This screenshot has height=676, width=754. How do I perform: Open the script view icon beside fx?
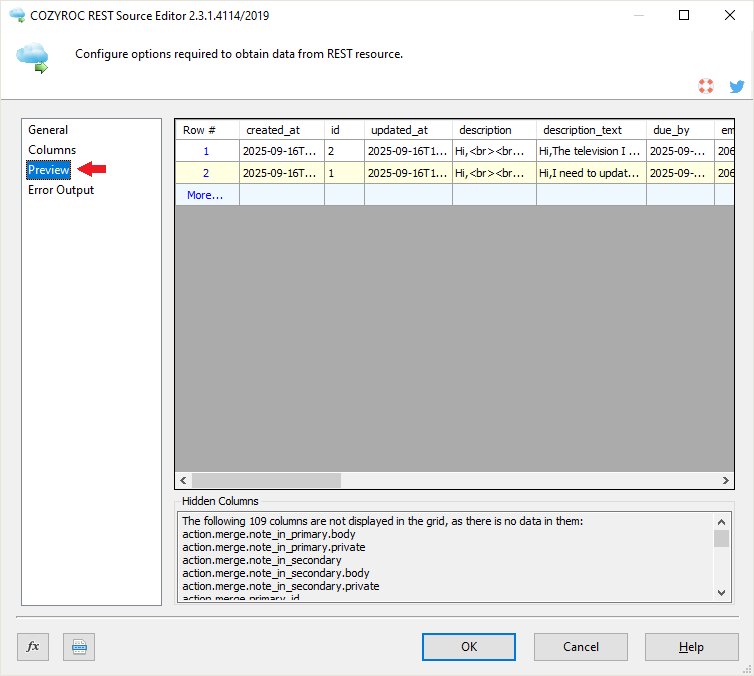click(x=79, y=647)
